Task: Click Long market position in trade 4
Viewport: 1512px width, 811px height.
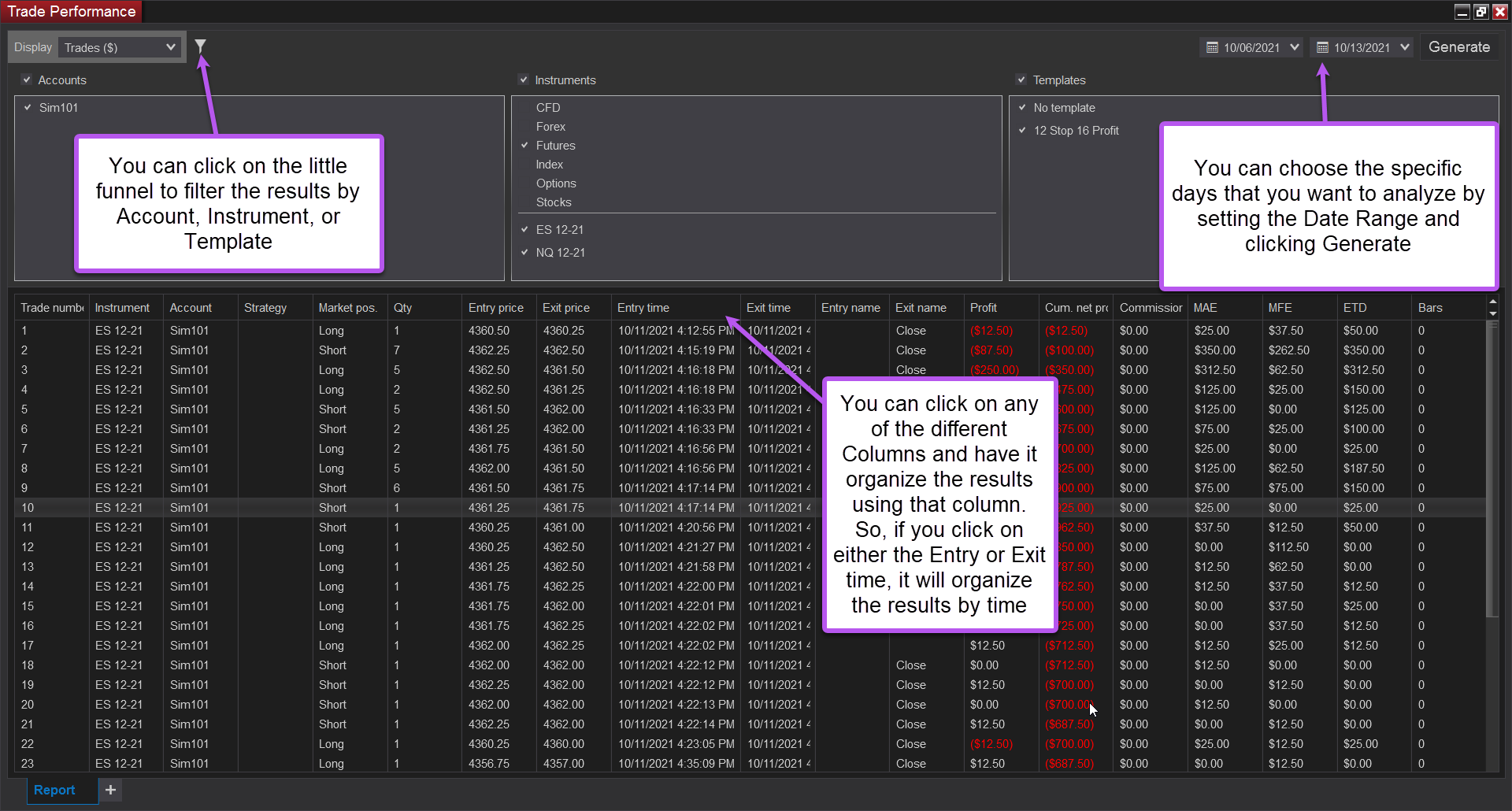Action: point(332,390)
